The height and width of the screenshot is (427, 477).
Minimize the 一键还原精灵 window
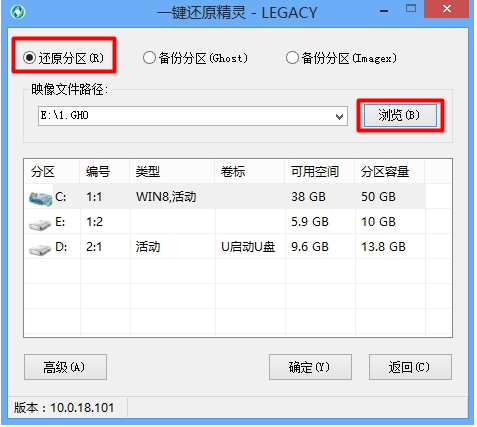point(384,11)
